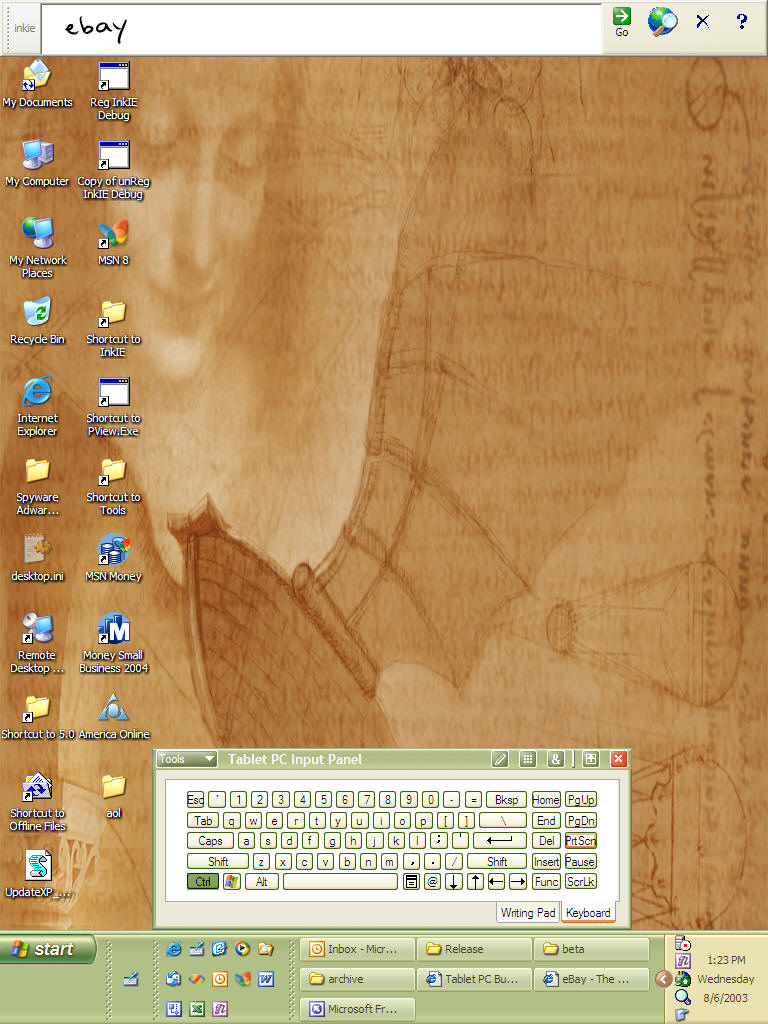Switch to Tablet PC Bu... taskbar button
The image size is (768, 1024).
coord(474,979)
